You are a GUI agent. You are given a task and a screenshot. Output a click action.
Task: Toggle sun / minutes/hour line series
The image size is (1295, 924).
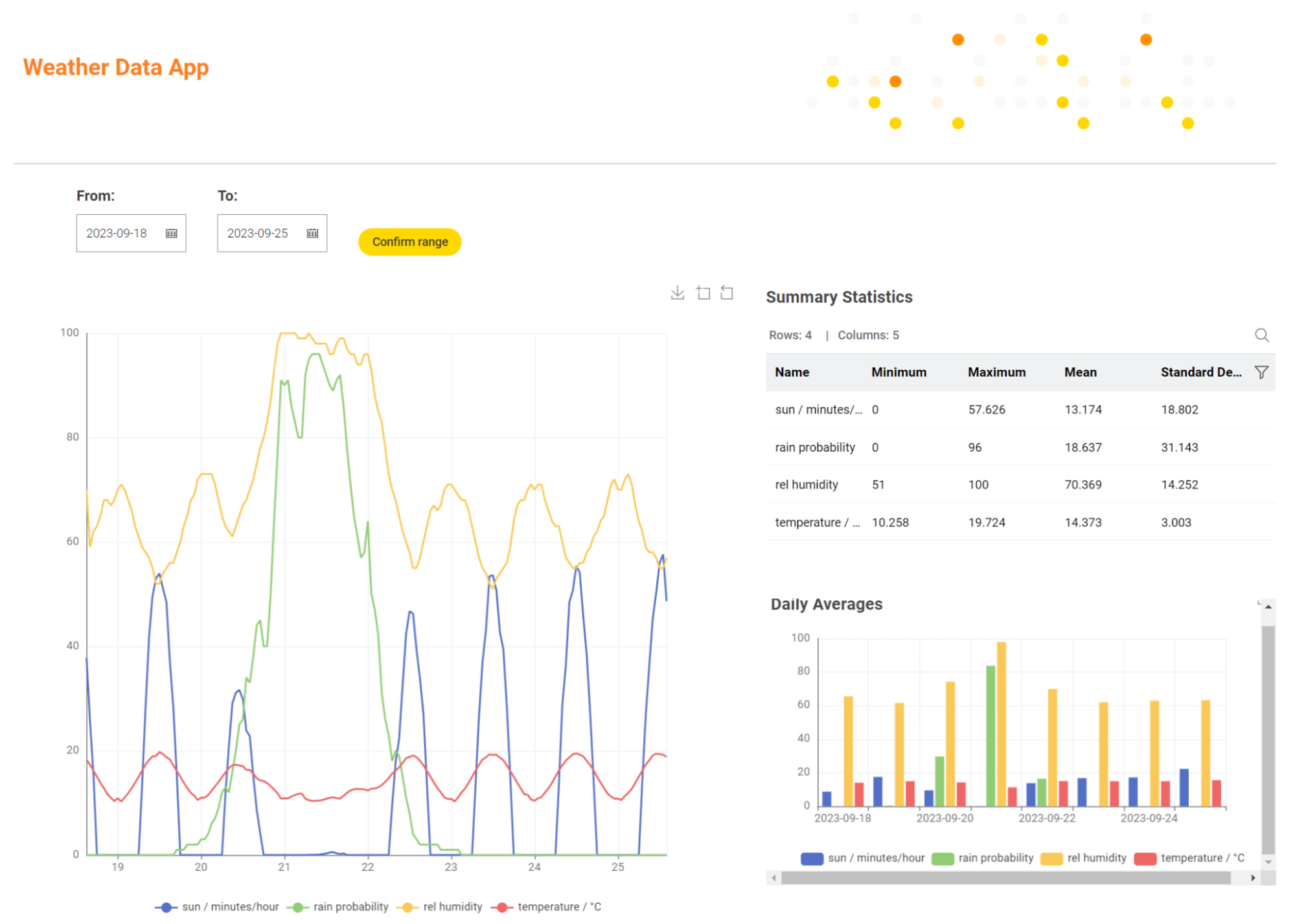(217, 907)
